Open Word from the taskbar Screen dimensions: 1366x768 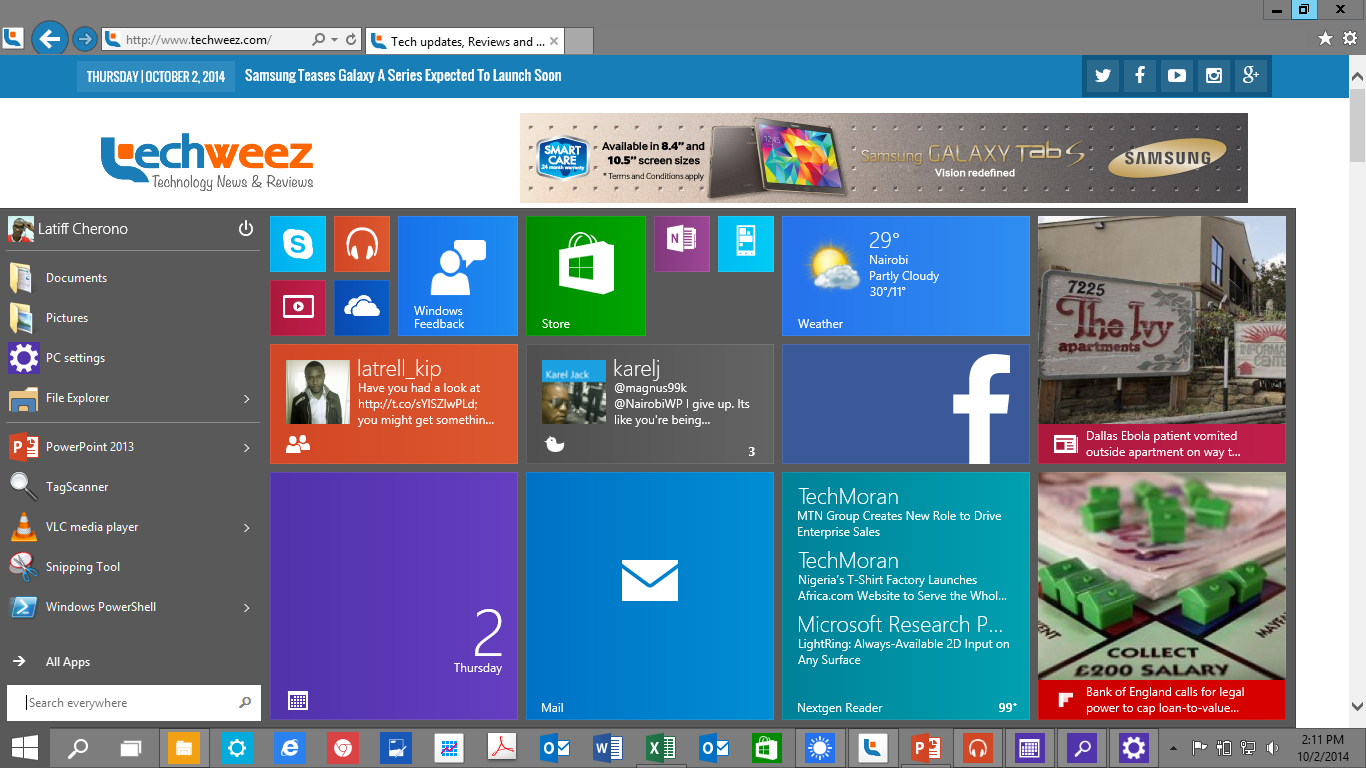click(x=608, y=747)
